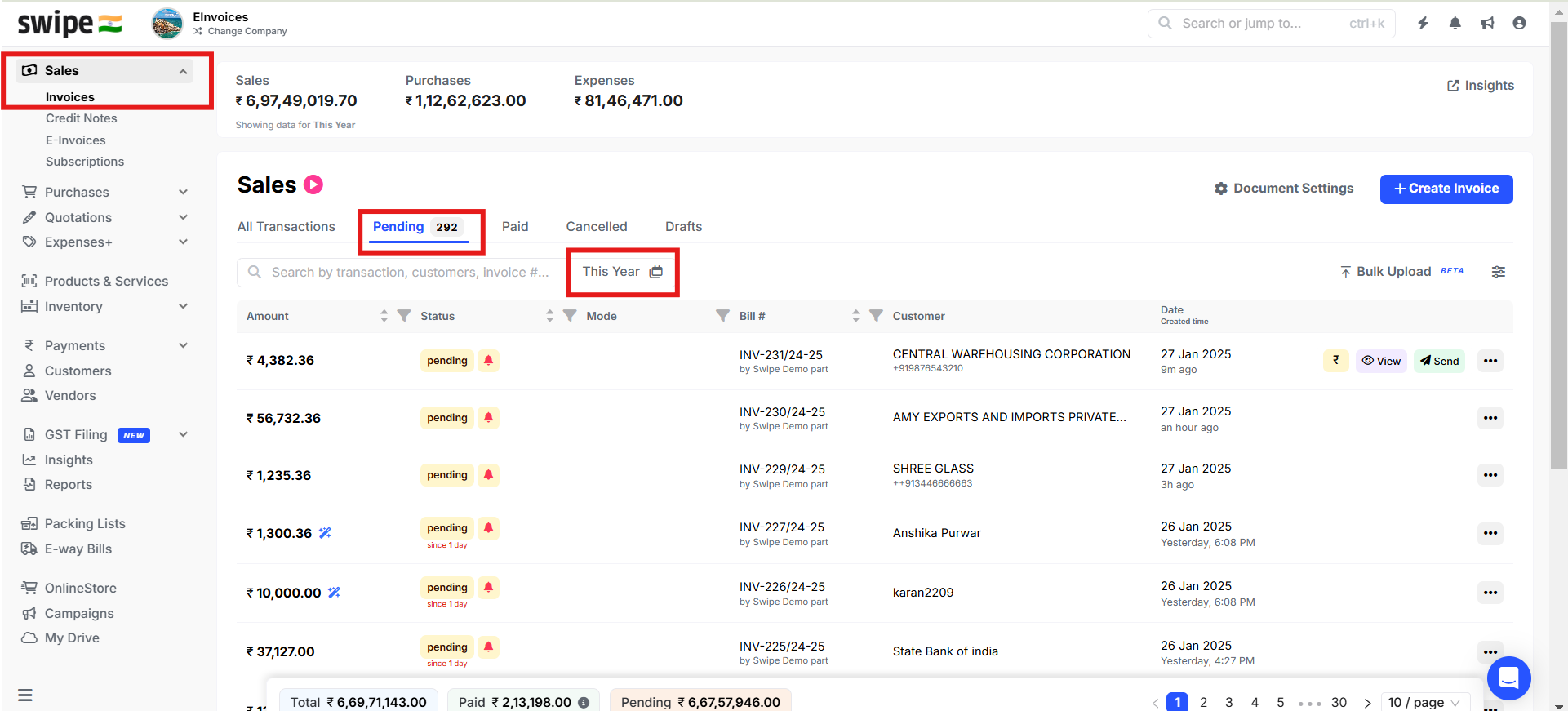Go to page 2 of results
This screenshot has width=1568, height=711.
(1203, 702)
